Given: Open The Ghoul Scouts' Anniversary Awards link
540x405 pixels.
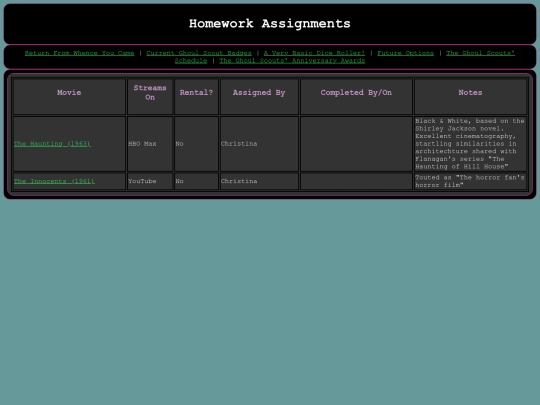Looking at the screenshot, I should 292,61.
